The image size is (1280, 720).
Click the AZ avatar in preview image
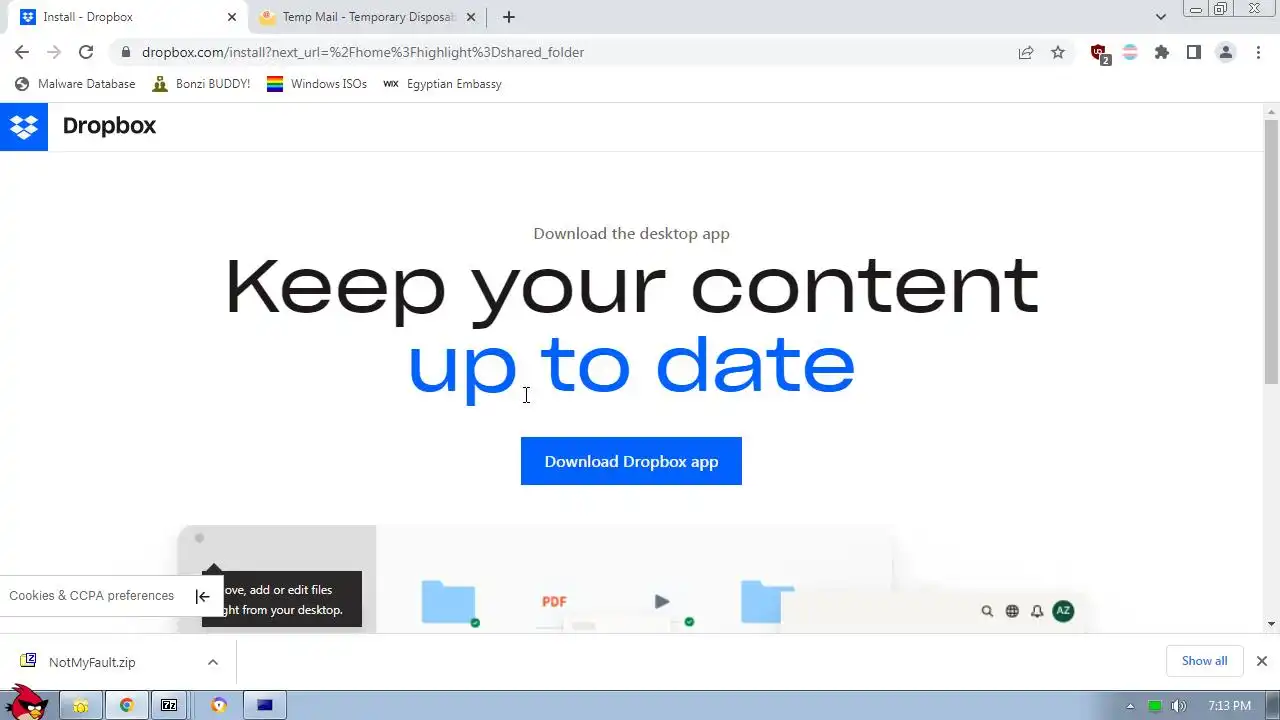1063,611
